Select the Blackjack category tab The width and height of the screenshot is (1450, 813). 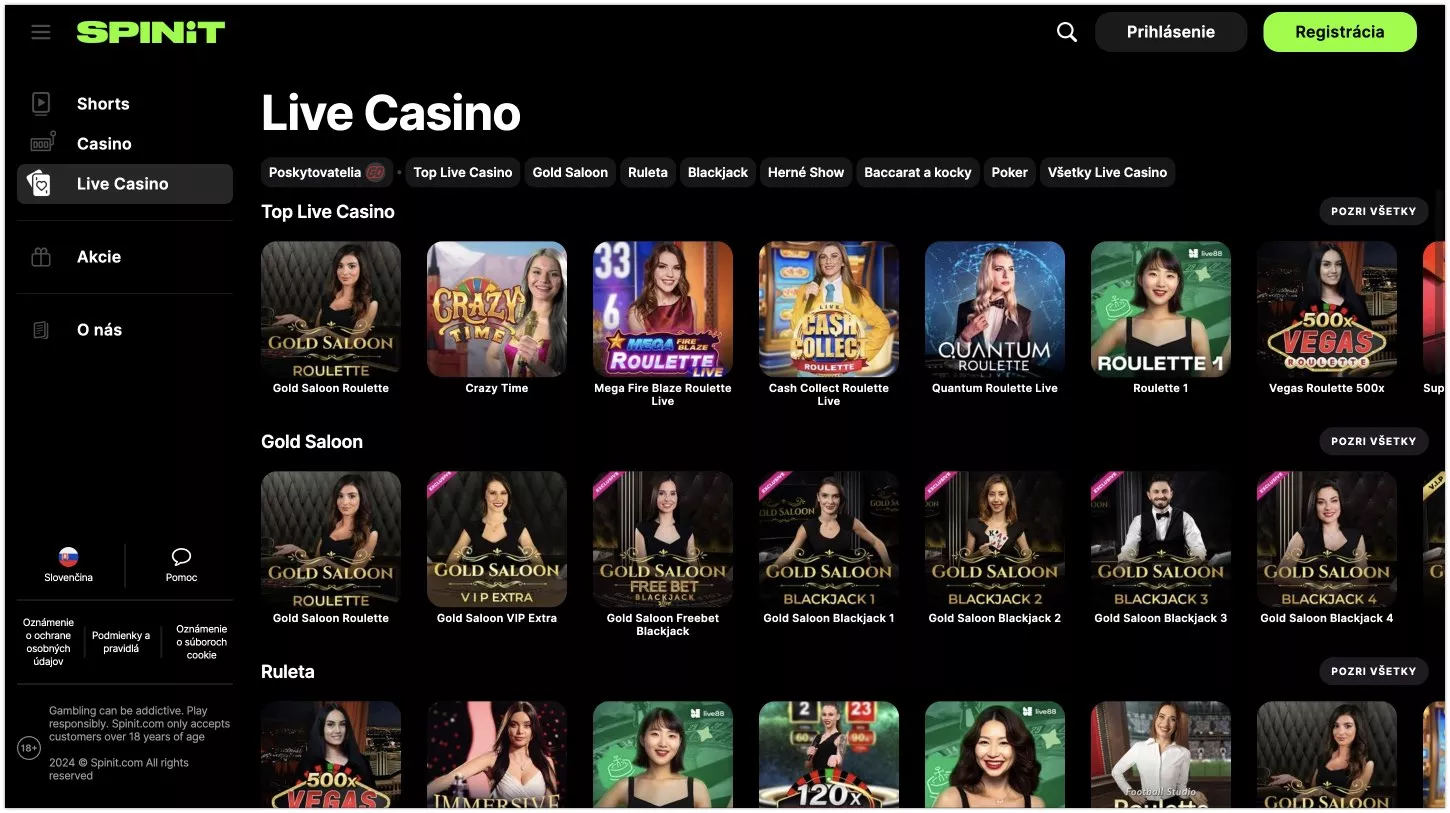(x=718, y=172)
